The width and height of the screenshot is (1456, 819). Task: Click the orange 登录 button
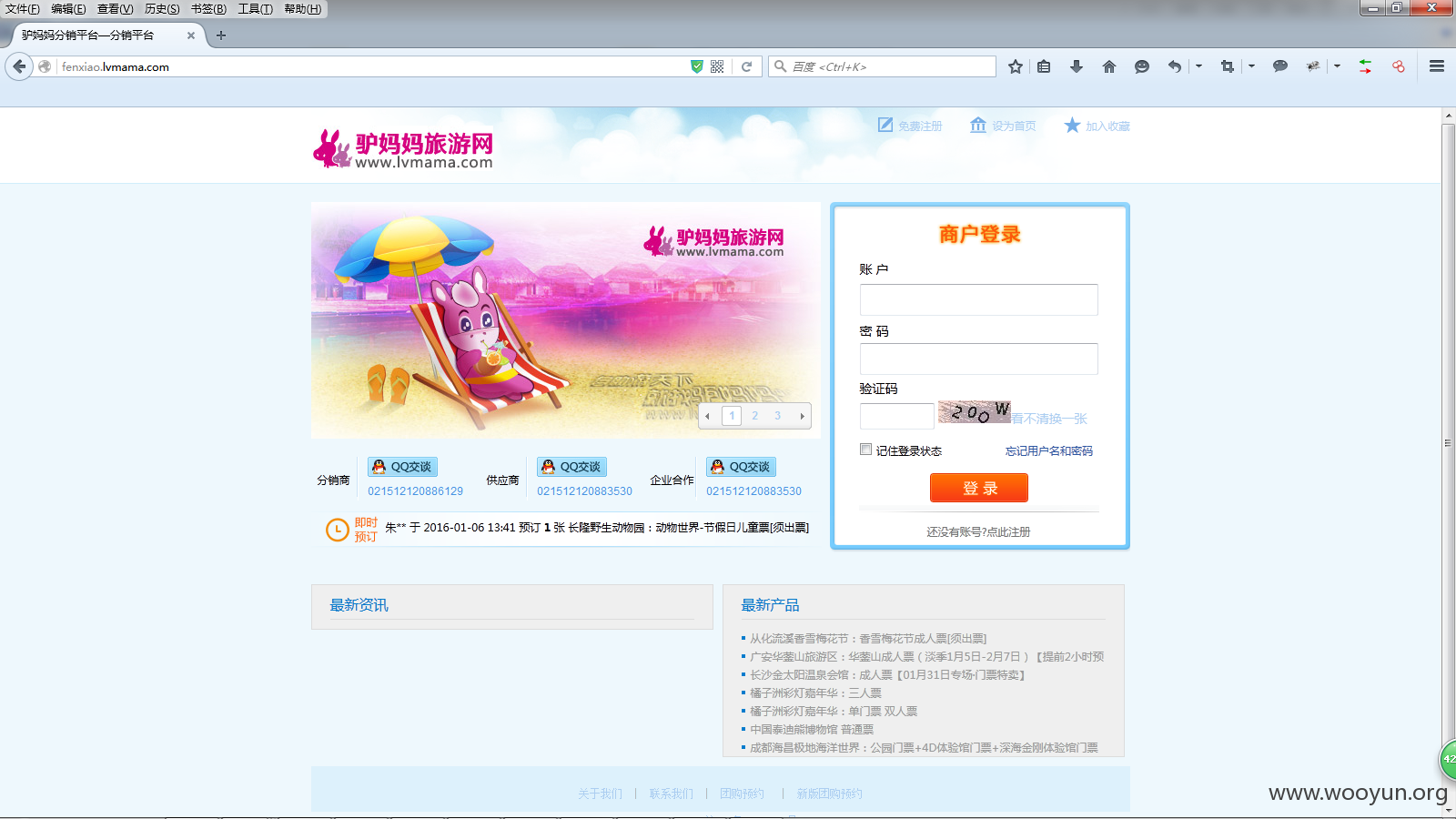coord(979,488)
